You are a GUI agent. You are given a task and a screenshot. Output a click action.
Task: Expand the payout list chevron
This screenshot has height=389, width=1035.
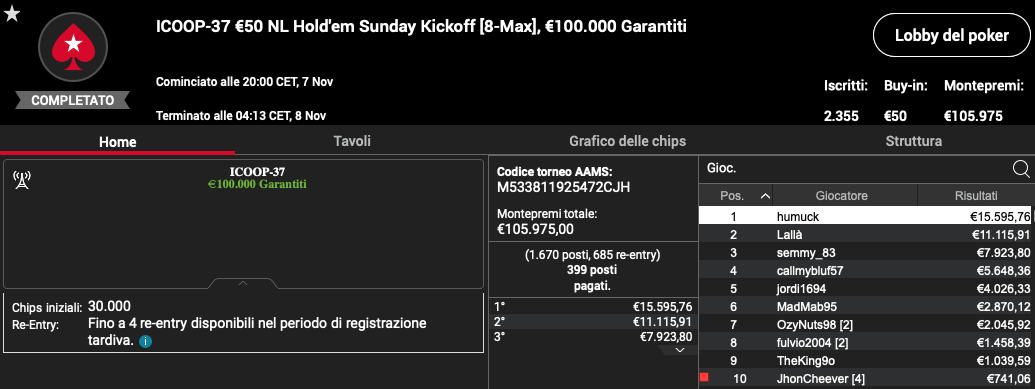point(681,350)
